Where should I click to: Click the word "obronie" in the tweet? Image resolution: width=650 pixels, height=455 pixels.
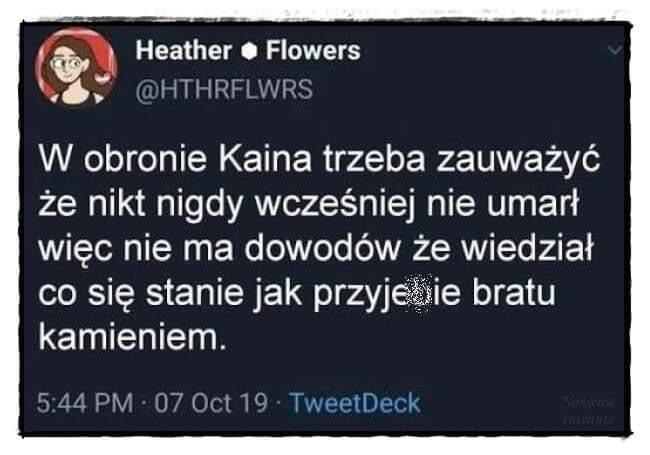[146, 159]
